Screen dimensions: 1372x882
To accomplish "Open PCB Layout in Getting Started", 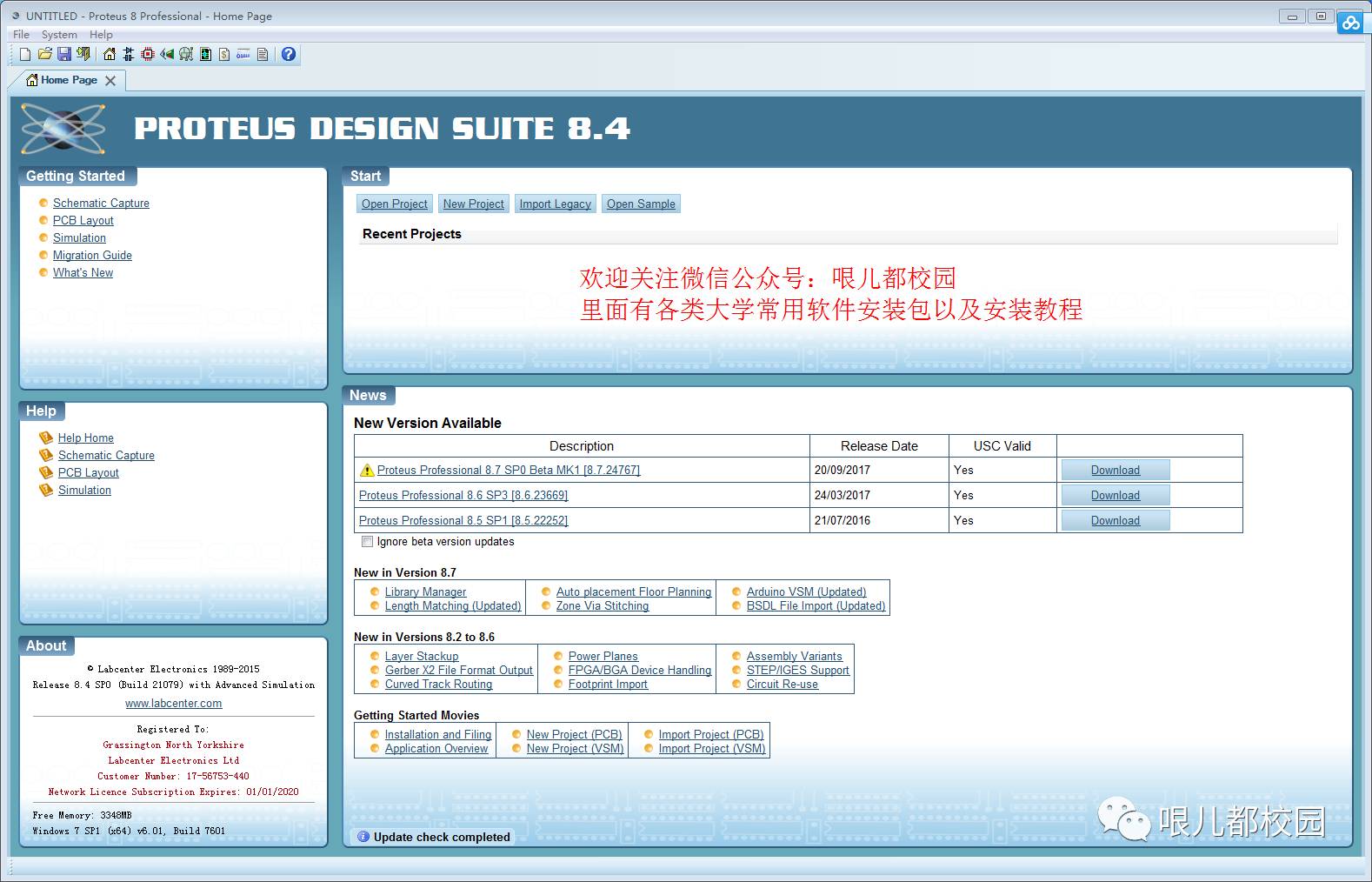I will [83, 220].
